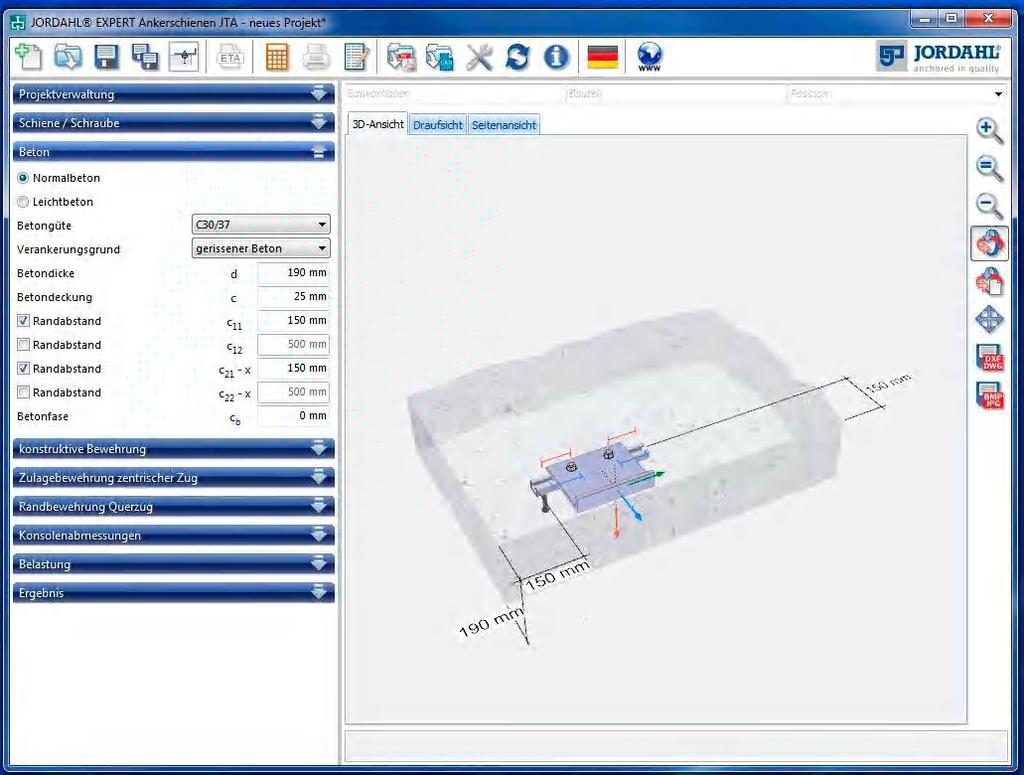Switch to the Seitenansicht tab

[x=504, y=125]
